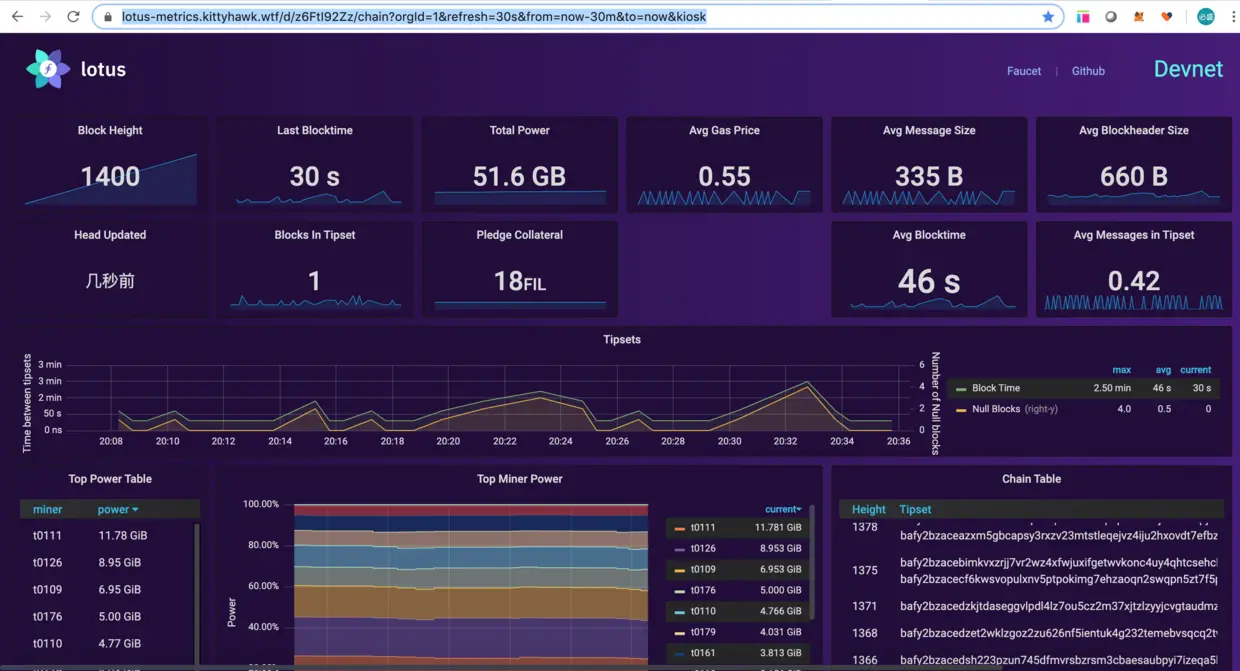Click the 46 s Avg Blocktime value

(929, 281)
